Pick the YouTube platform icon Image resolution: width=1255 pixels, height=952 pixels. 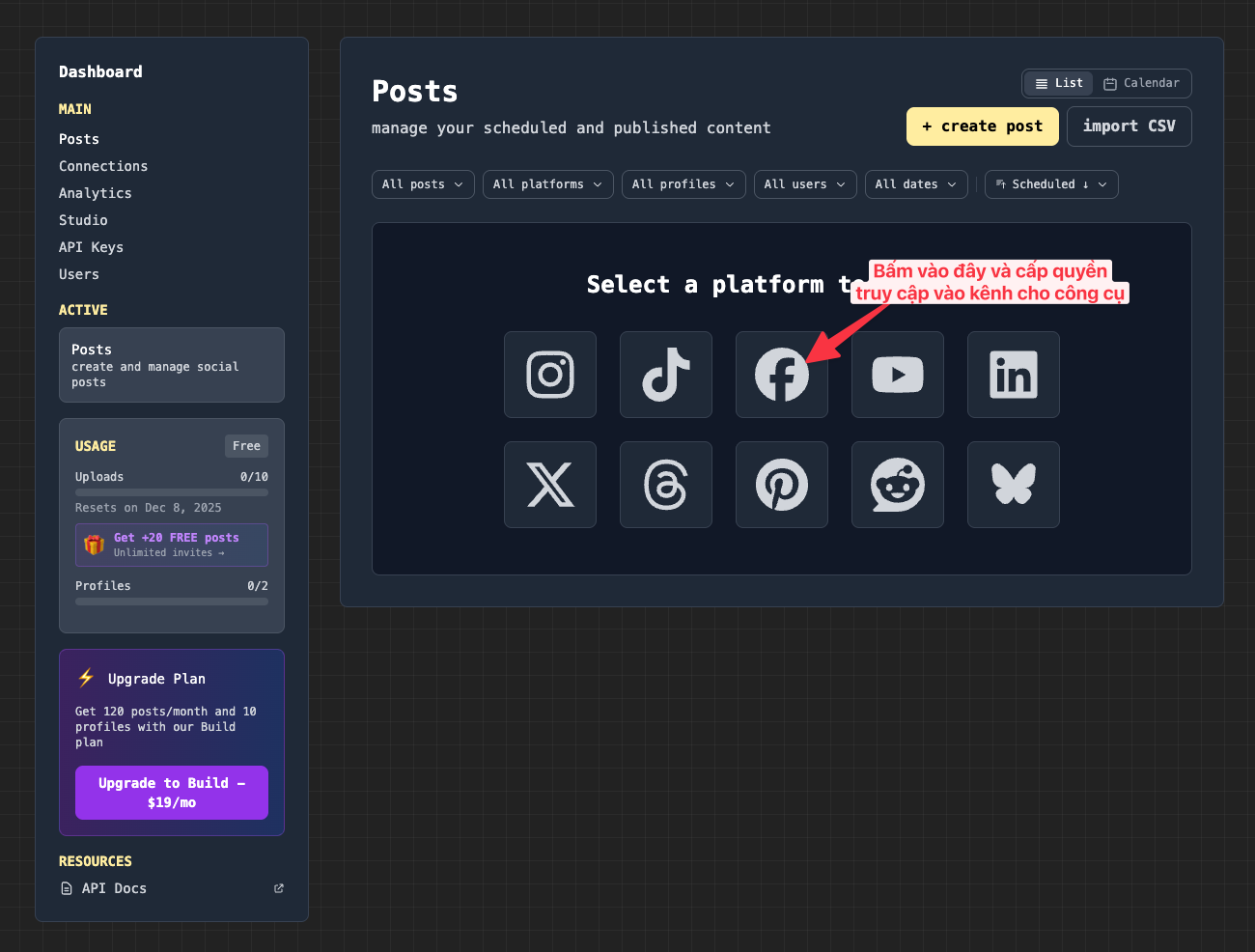[898, 375]
